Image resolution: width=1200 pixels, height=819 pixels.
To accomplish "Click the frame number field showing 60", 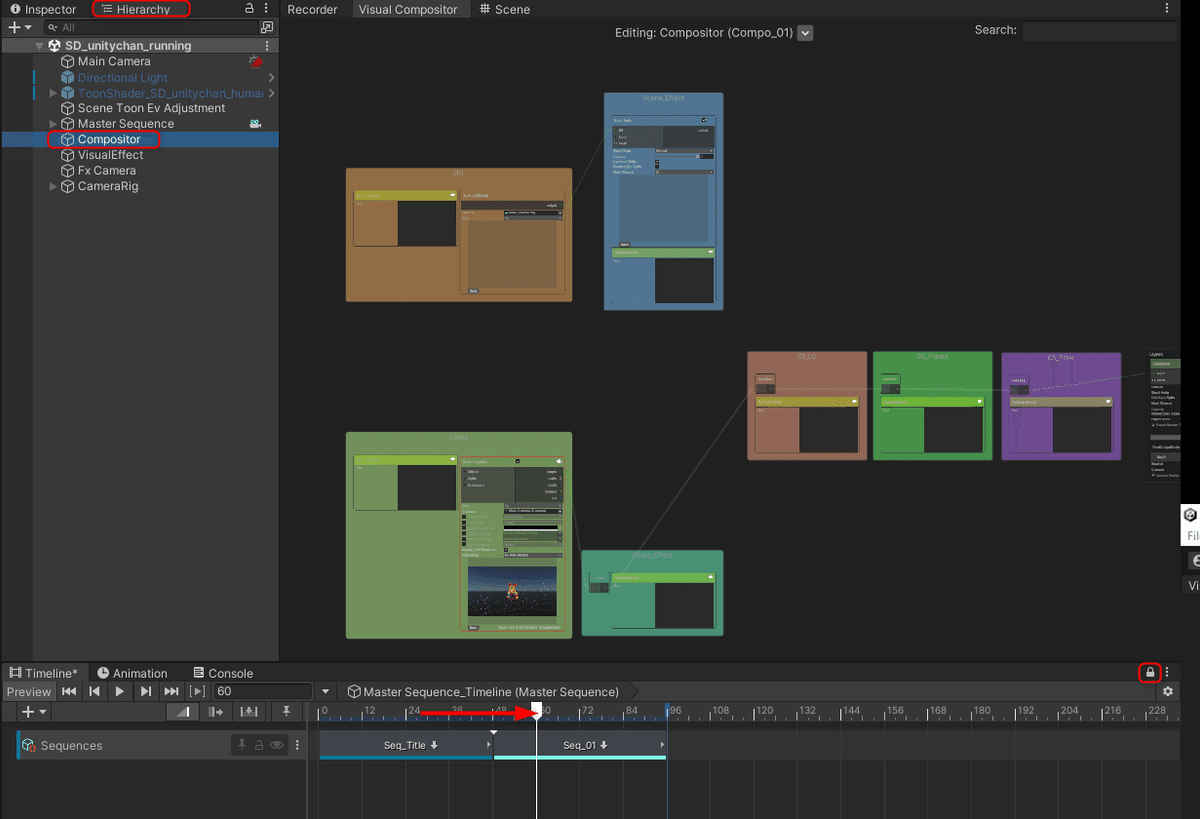I will coord(263,691).
